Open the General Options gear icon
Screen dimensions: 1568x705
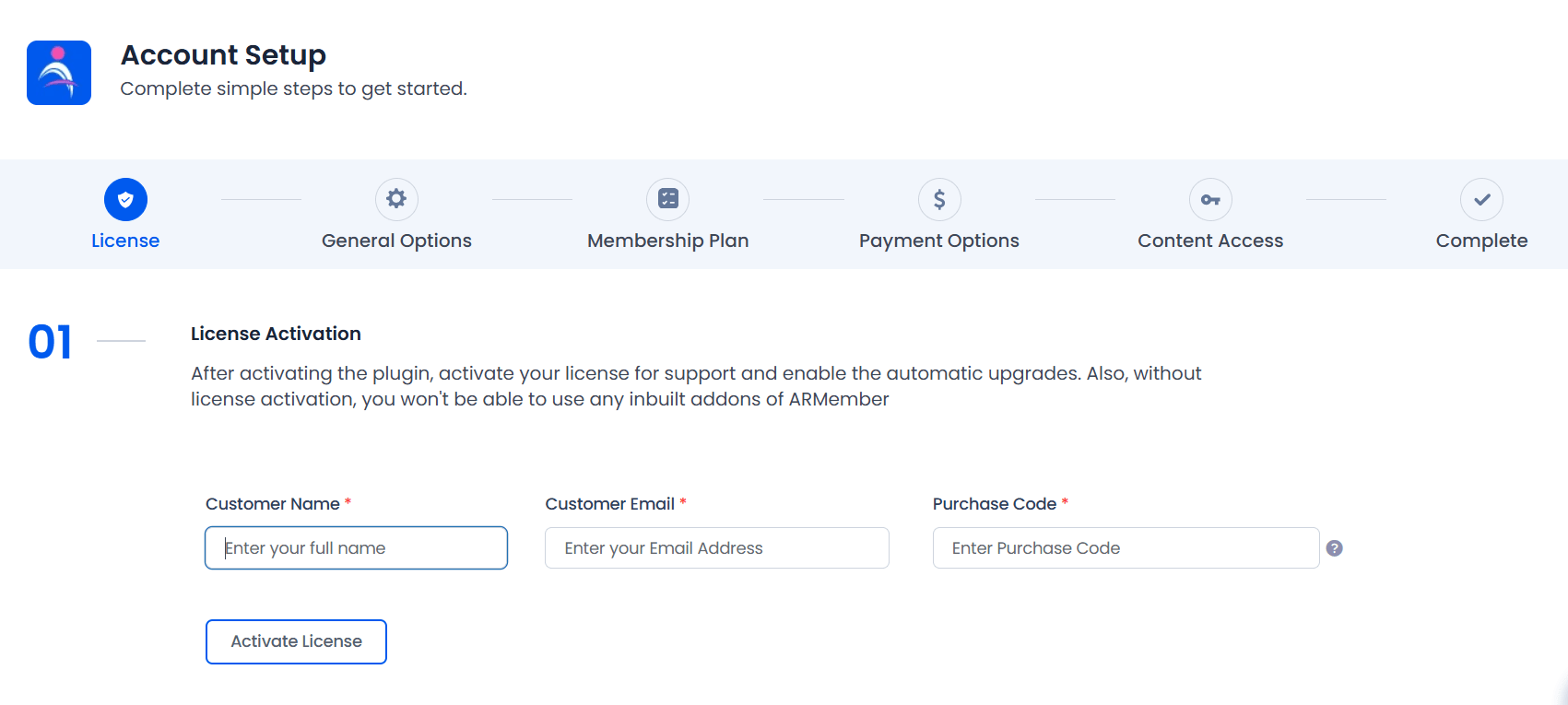[396, 199]
